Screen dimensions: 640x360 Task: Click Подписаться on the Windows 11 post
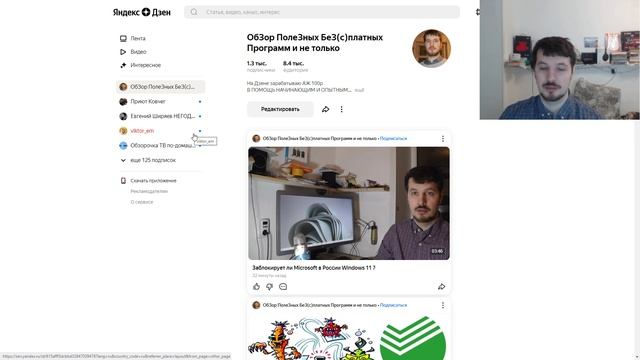393,139
